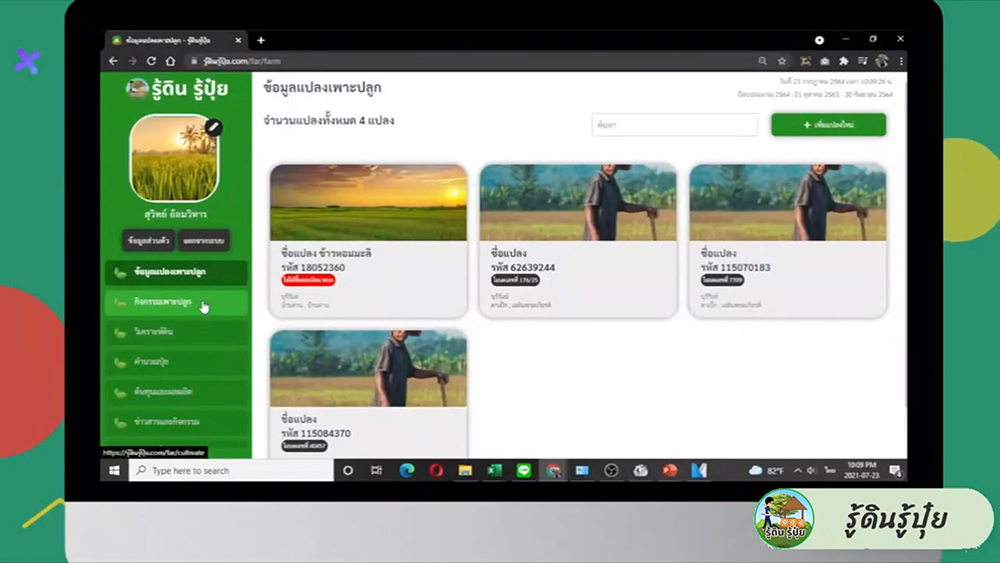Launch Excel from the Windows taskbar
The height and width of the screenshot is (563, 1000).
click(494, 470)
